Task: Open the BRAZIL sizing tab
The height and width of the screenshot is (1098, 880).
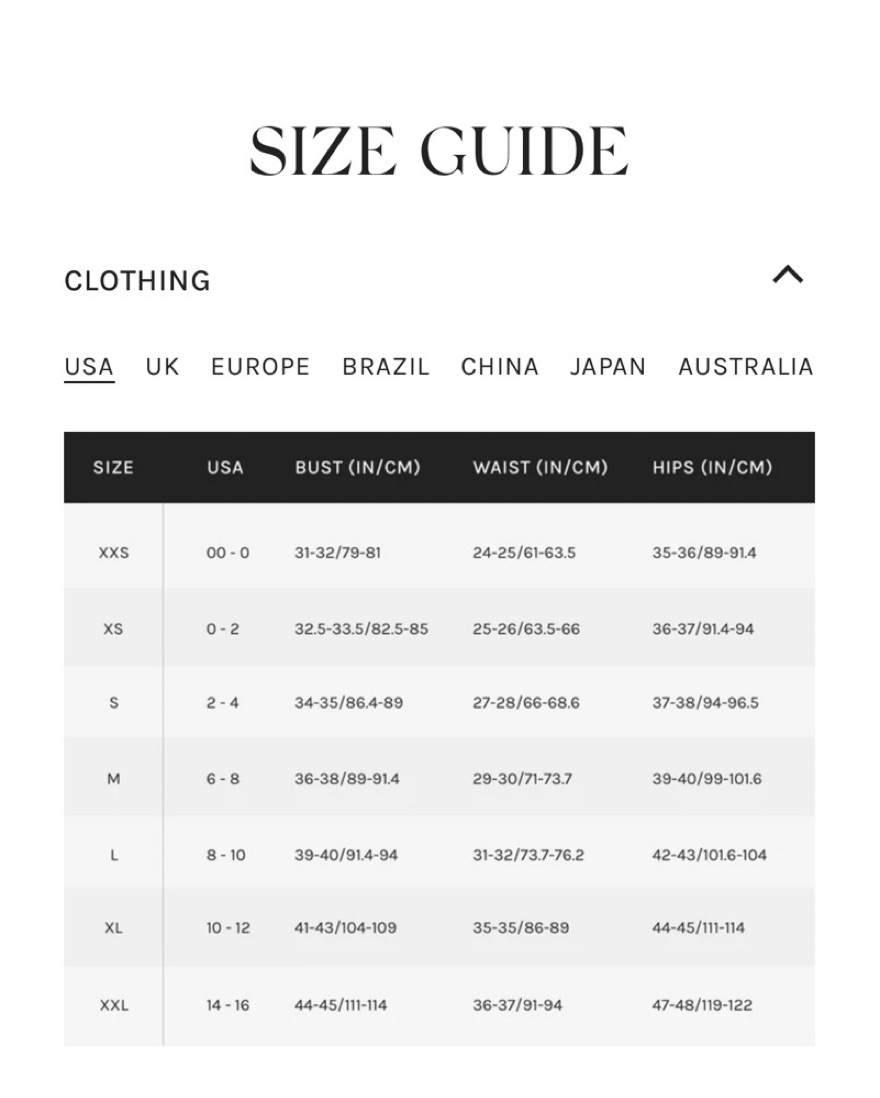Action: pos(386,367)
